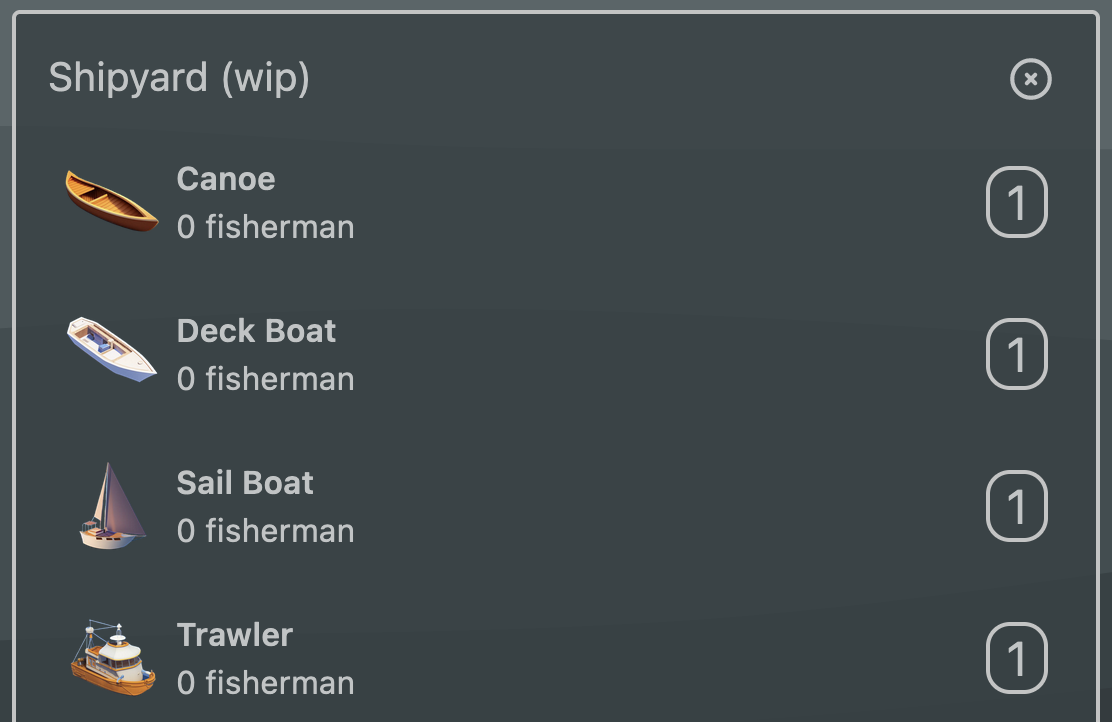Click the Sail Boat icon
1112x722 pixels.
coord(111,506)
